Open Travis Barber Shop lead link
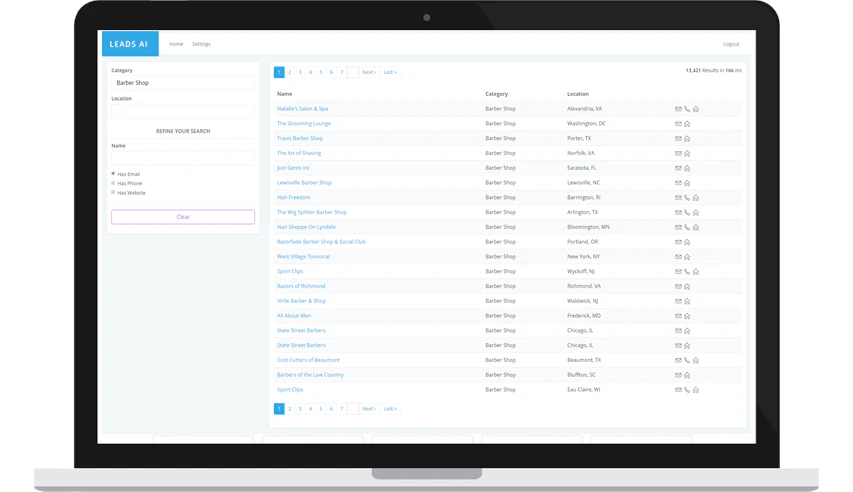This screenshot has height=492, width=853. pyautogui.click(x=300, y=138)
